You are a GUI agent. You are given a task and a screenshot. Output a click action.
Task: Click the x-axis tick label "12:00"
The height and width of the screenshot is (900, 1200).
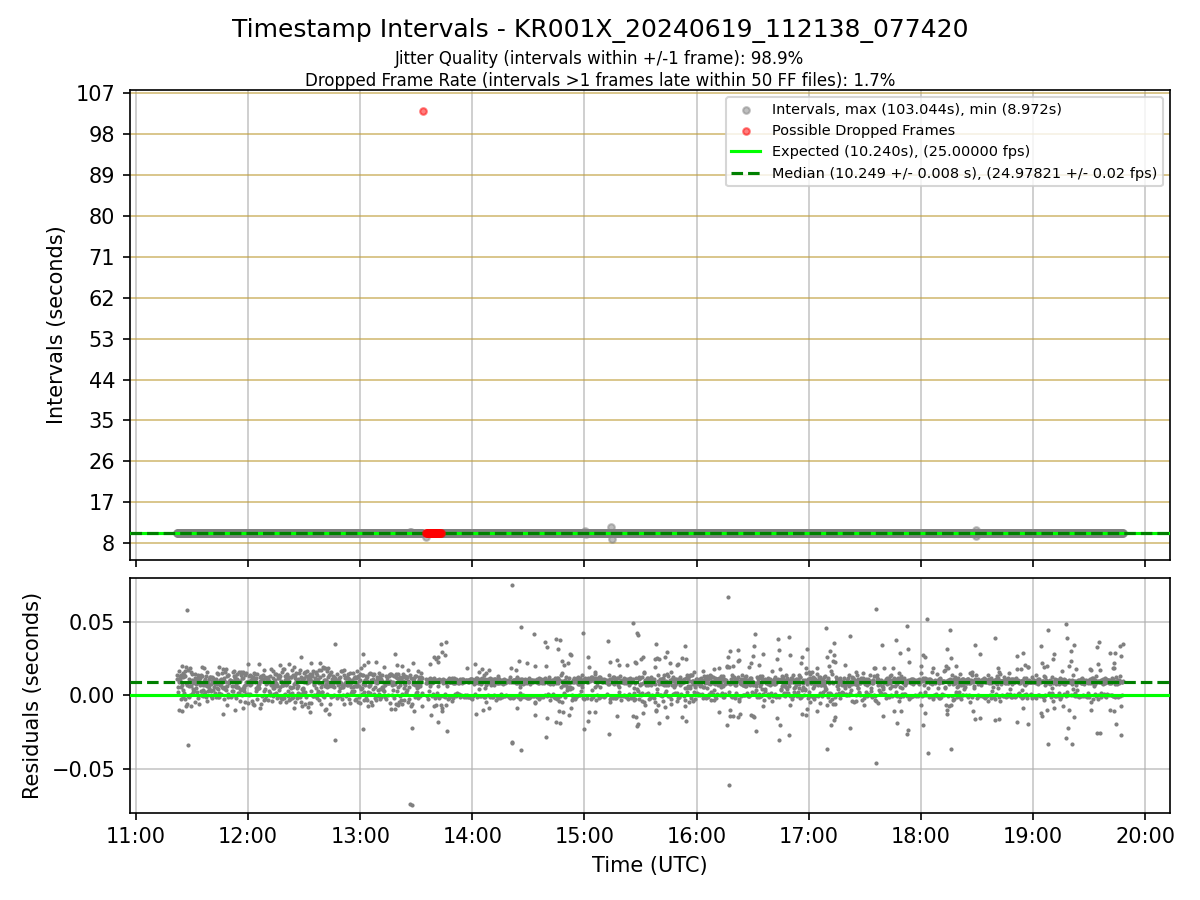pyautogui.click(x=248, y=835)
